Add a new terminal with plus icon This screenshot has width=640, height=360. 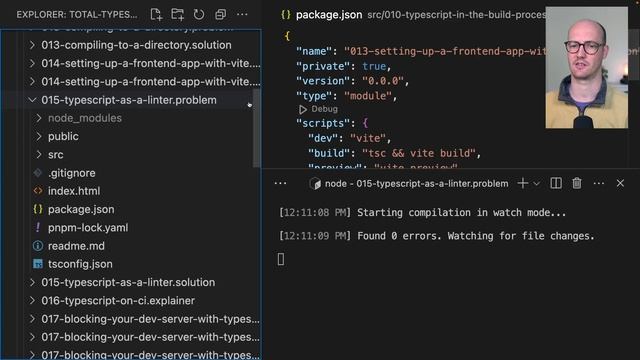(x=522, y=184)
